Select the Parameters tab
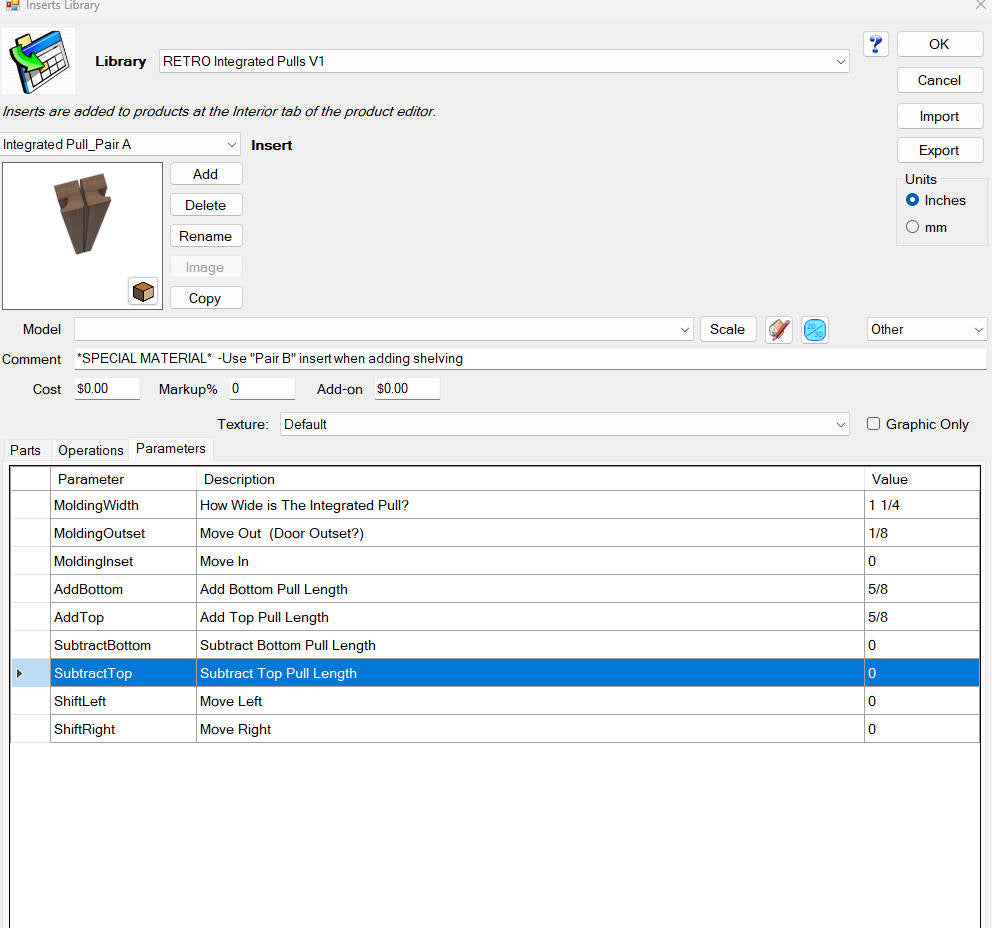 pyautogui.click(x=171, y=449)
